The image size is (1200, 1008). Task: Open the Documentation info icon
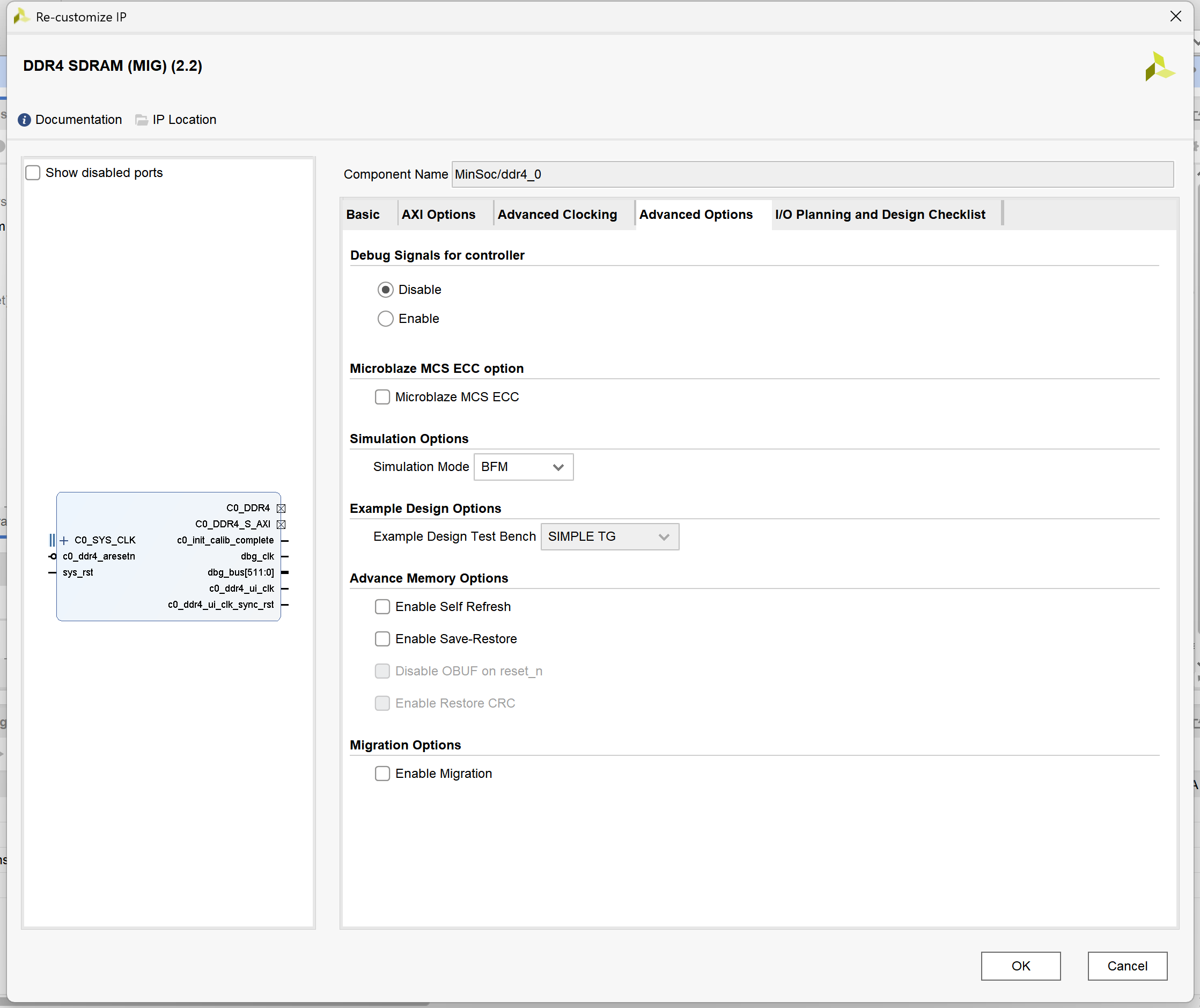click(x=24, y=120)
